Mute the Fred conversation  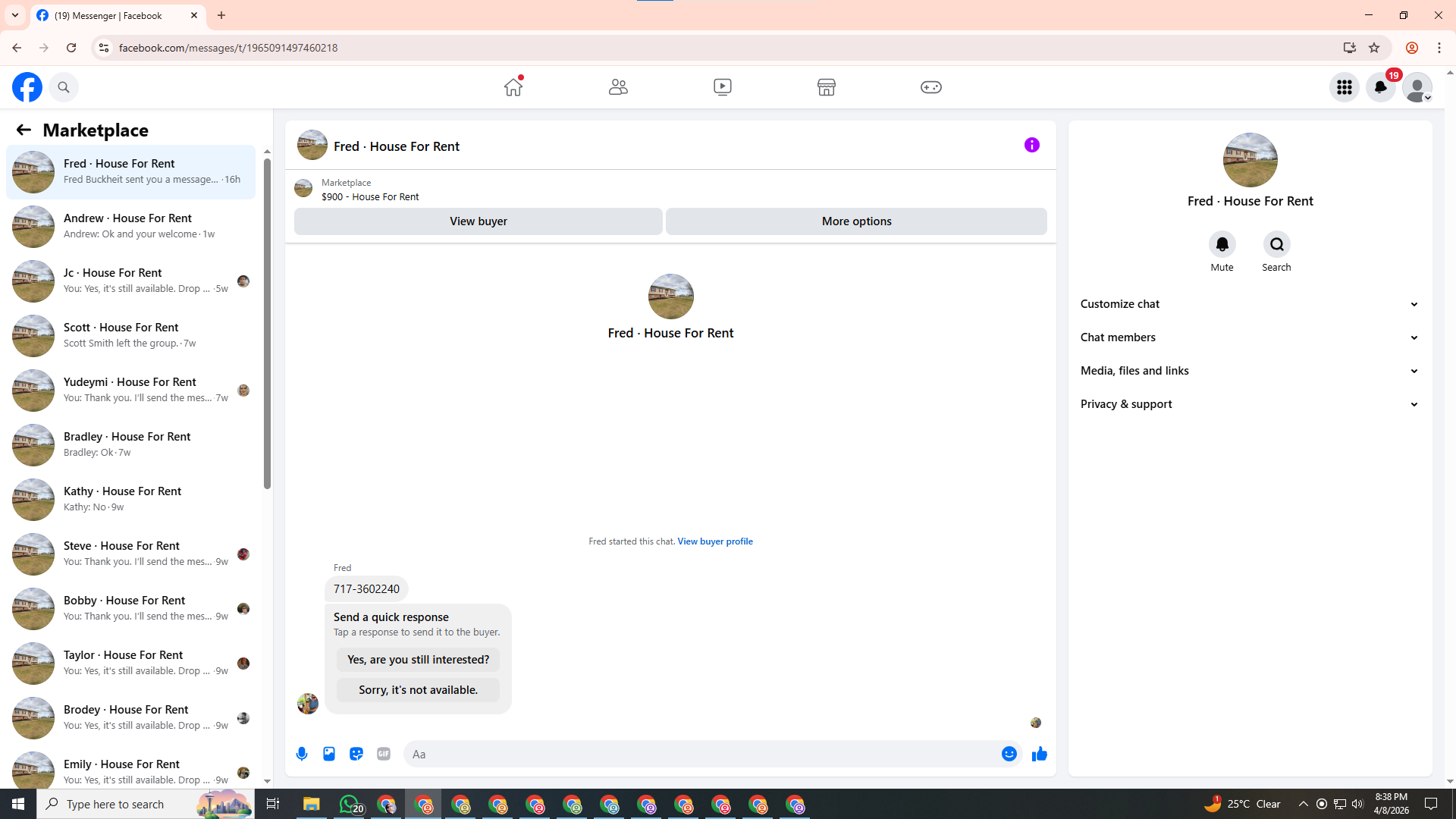coord(1222,245)
